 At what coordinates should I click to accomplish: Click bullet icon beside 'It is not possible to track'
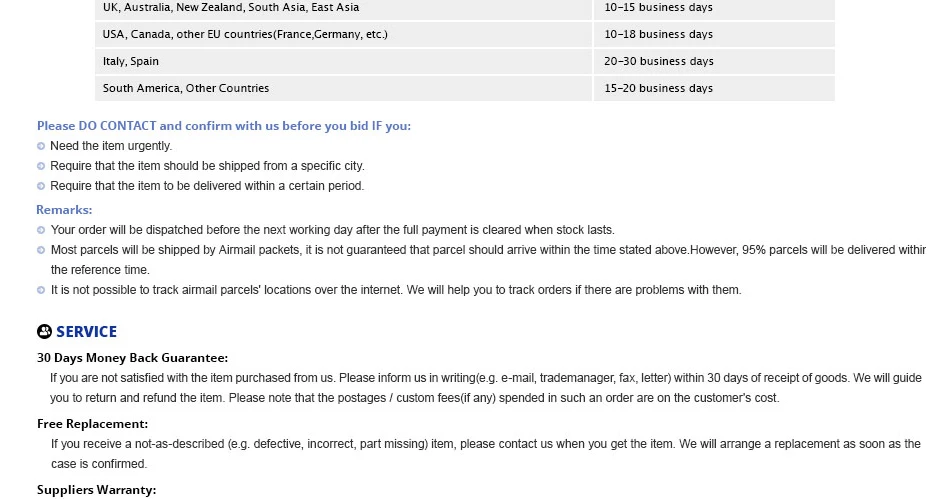point(41,290)
